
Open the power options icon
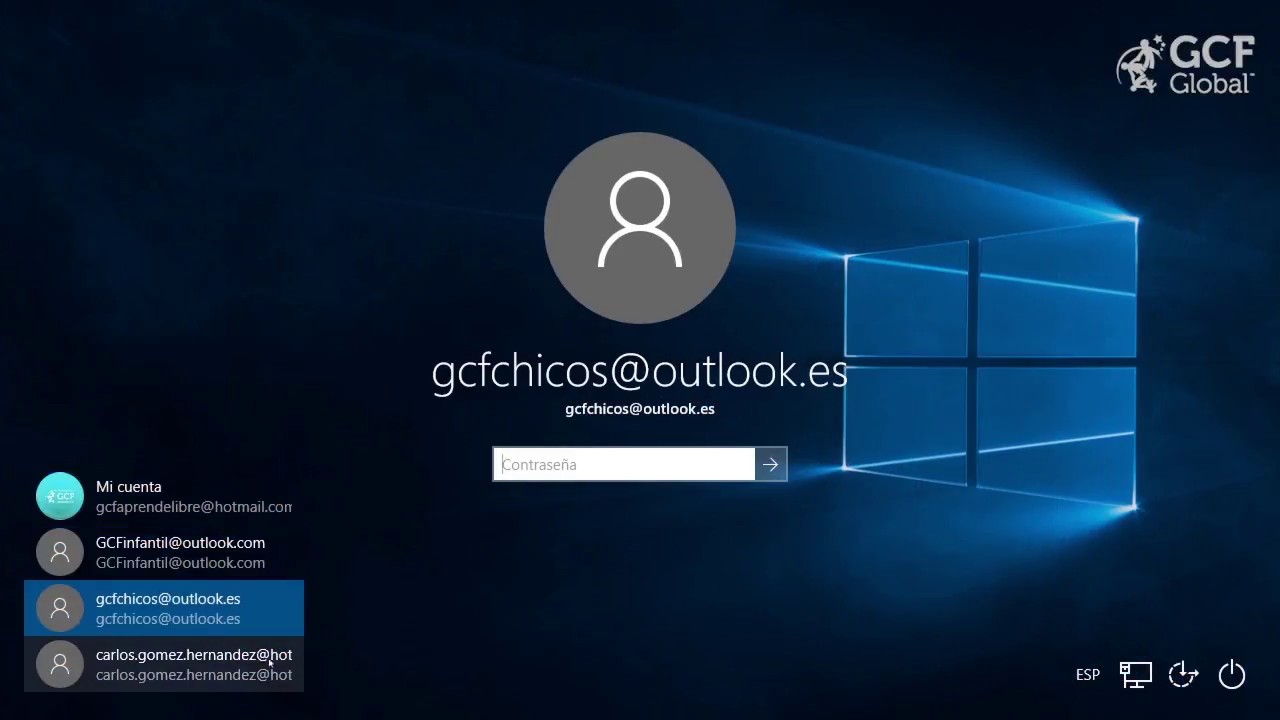pos(1232,675)
